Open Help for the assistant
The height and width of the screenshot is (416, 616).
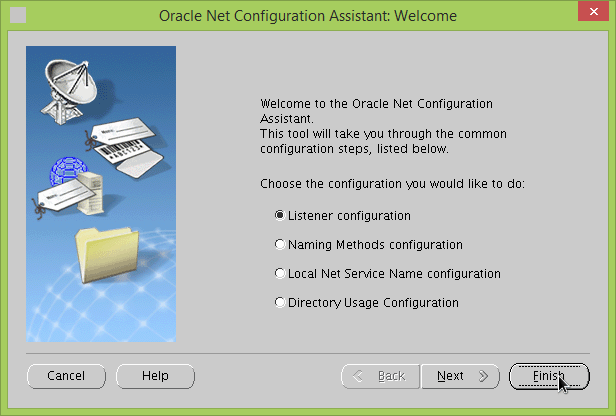coord(155,376)
